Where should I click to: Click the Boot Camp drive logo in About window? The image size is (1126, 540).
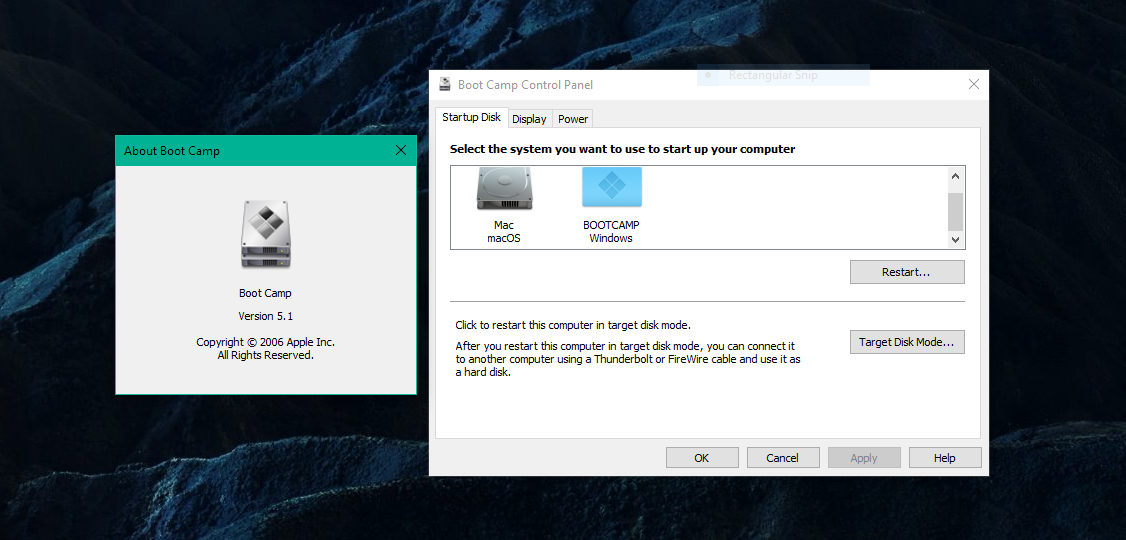point(266,234)
